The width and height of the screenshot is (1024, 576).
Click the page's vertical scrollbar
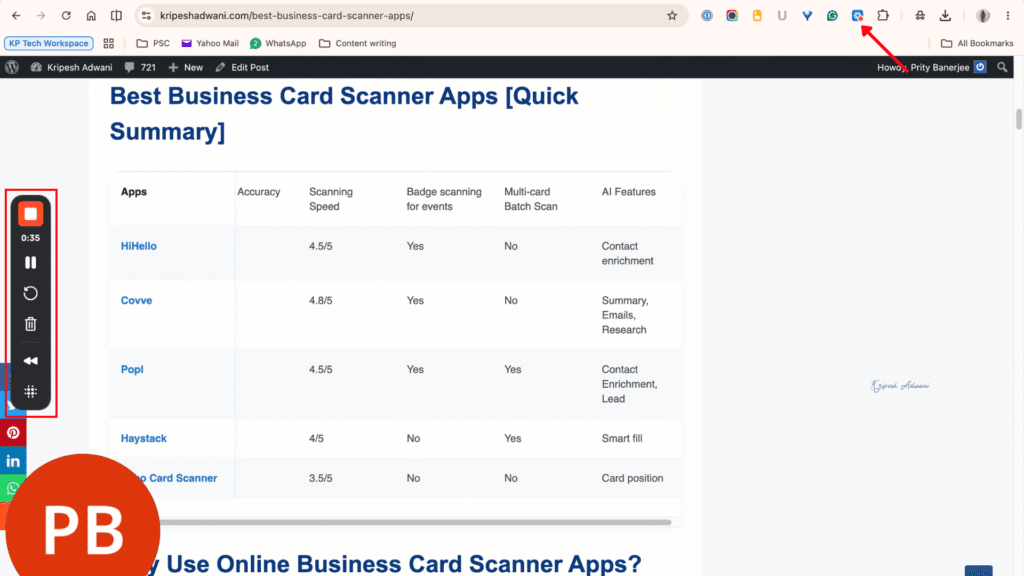[1018, 120]
